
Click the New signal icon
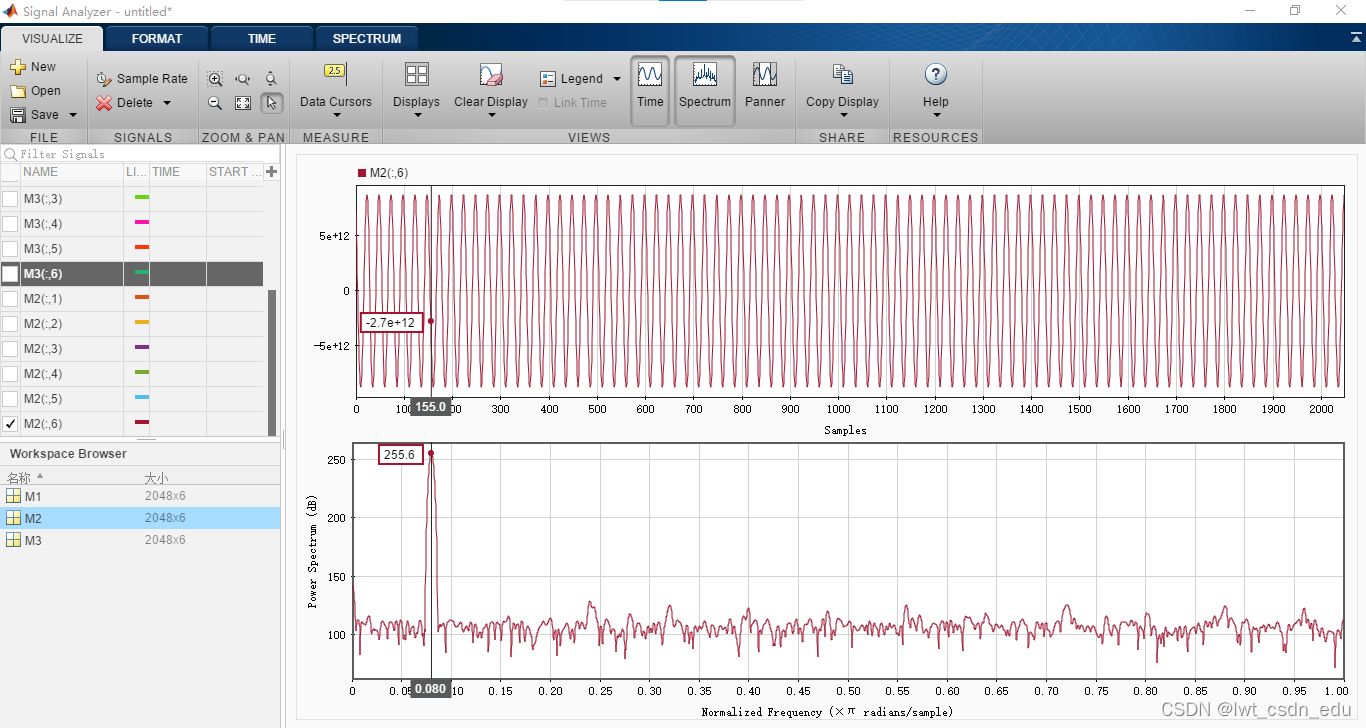(17, 67)
